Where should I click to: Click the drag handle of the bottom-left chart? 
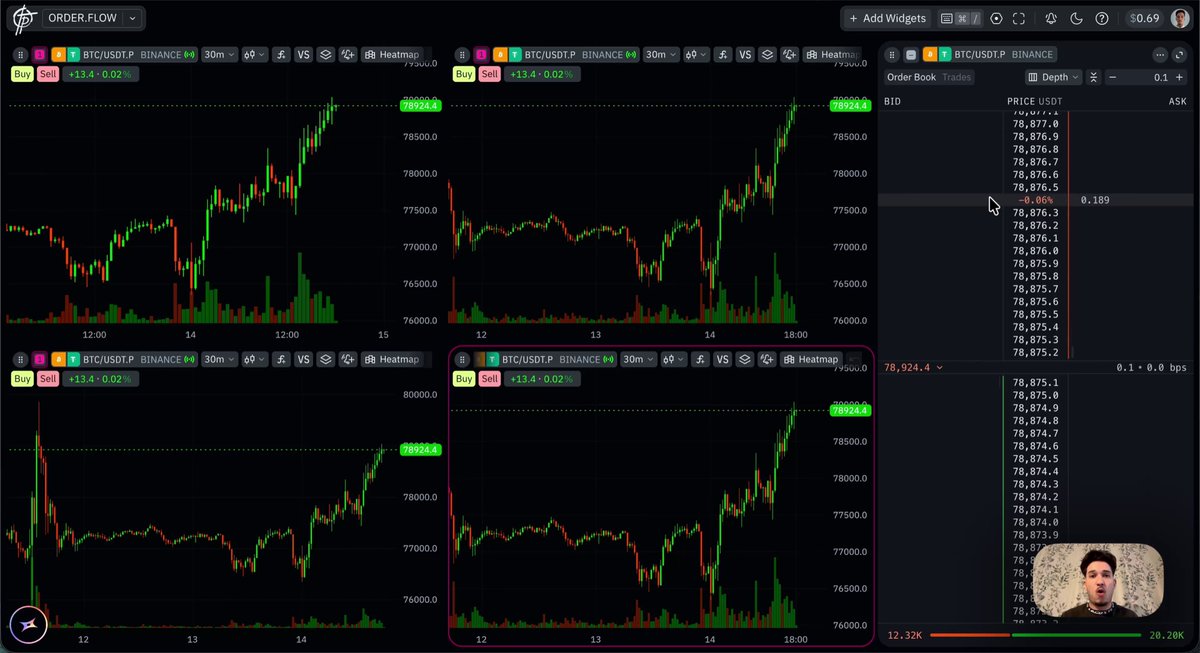[20, 359]
